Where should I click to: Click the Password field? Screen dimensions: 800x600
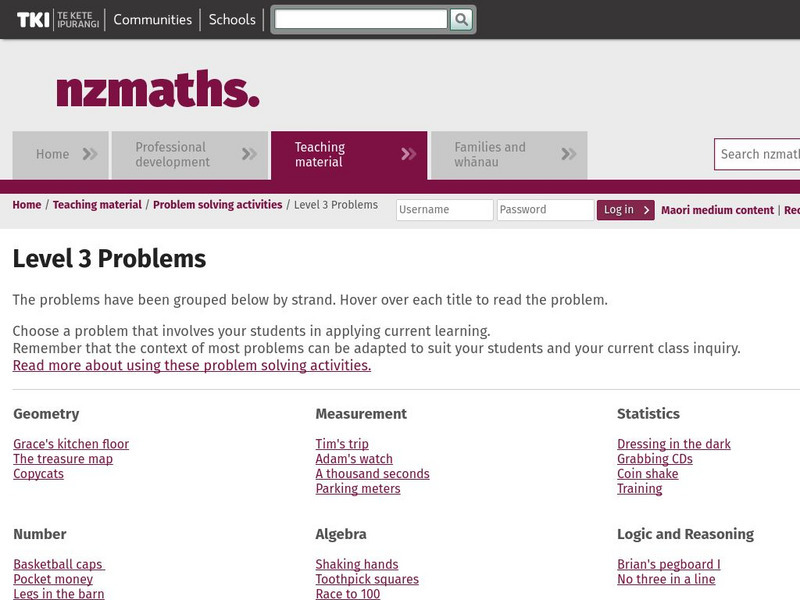point(545,210)
